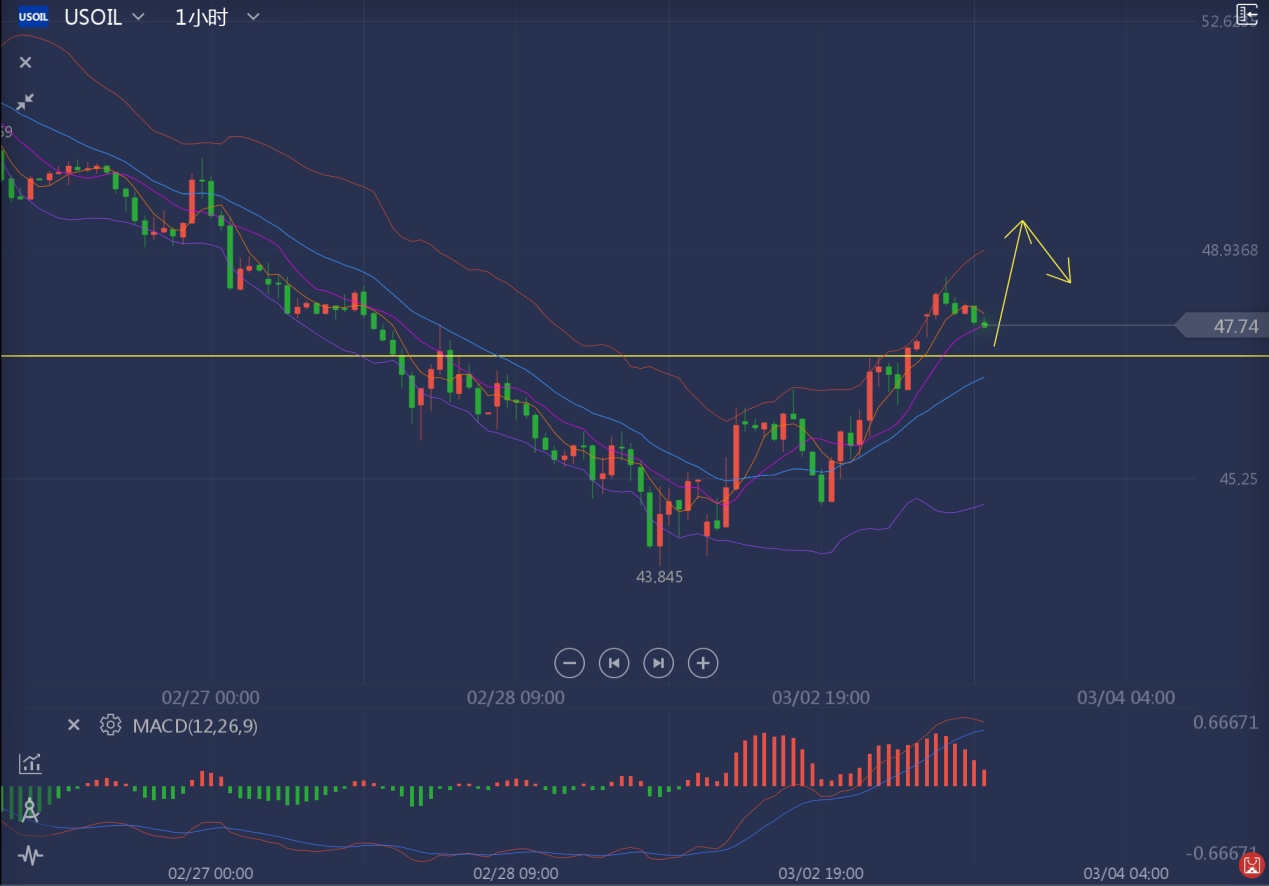Click the red shopping bag icon
Image resolution: width=1269 pixels, height=886 pixels.
coord(1249,863)
